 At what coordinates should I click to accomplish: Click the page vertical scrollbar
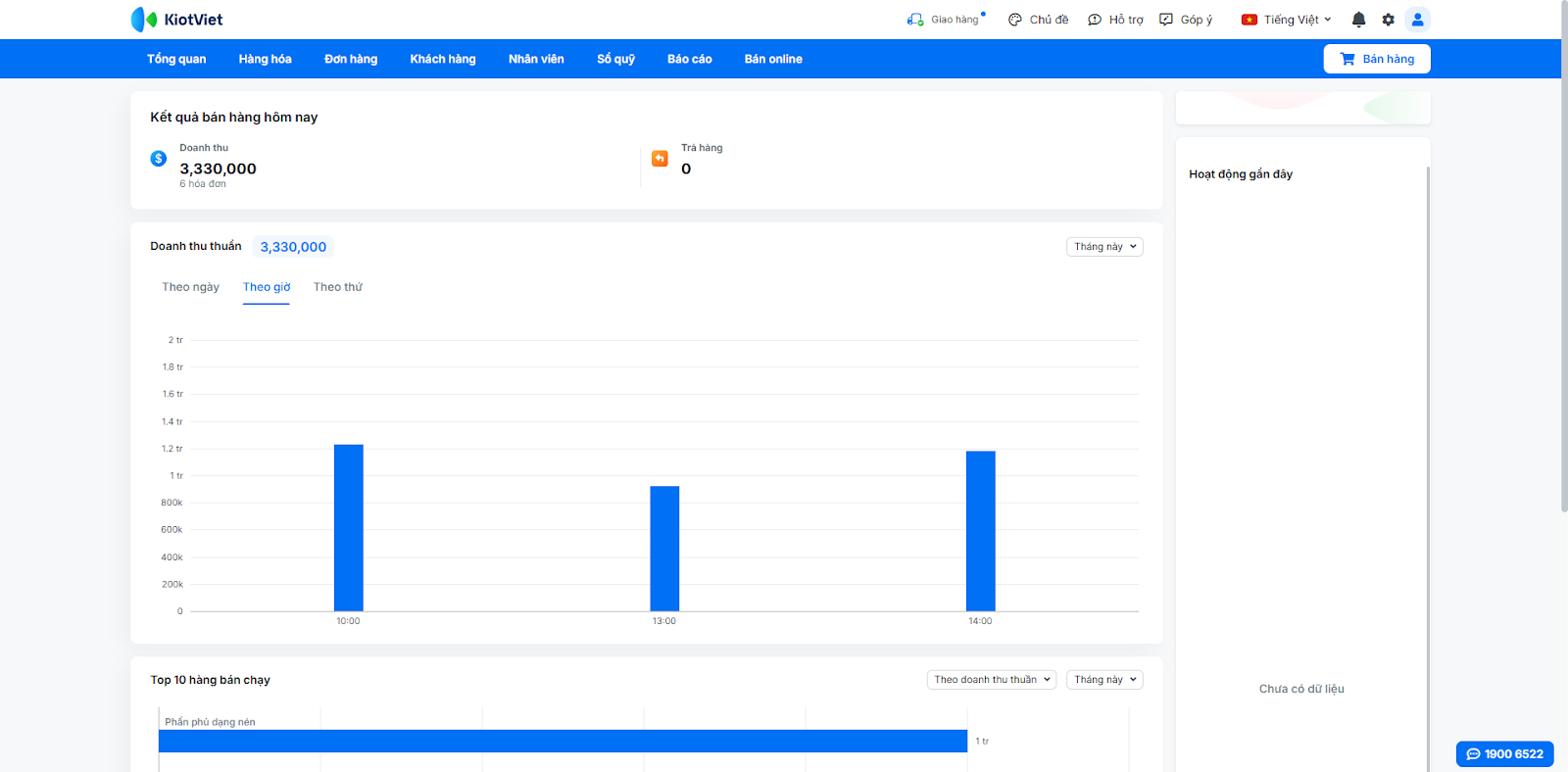[1564, 255]
